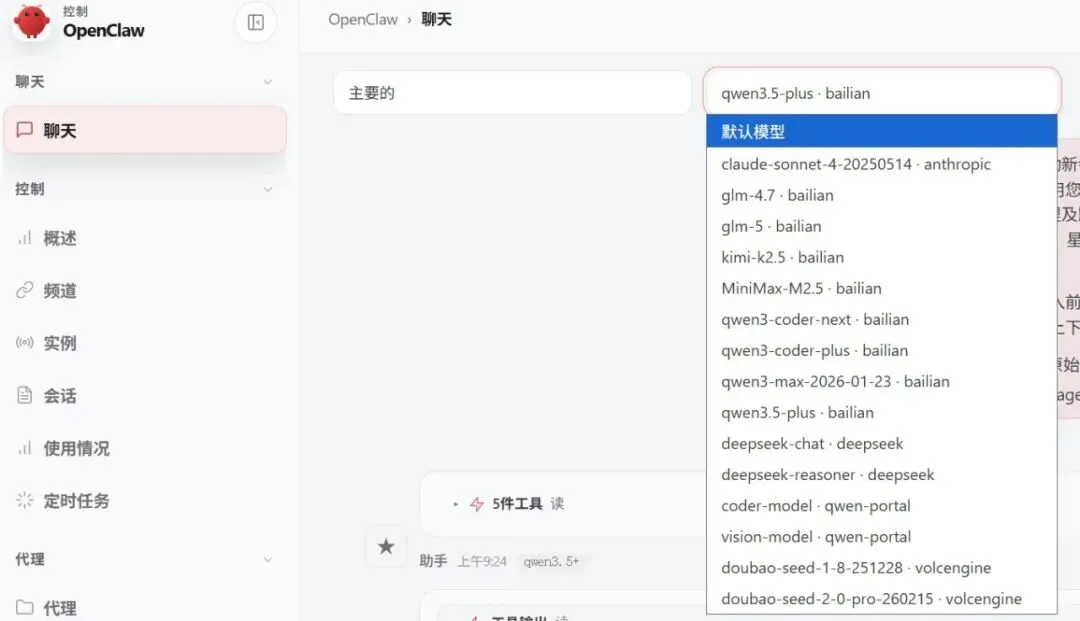Image resolution: width=1080 pixels, height=621 pixels.
Task: Open the 代理 agents page
Action: click(145, 607)
